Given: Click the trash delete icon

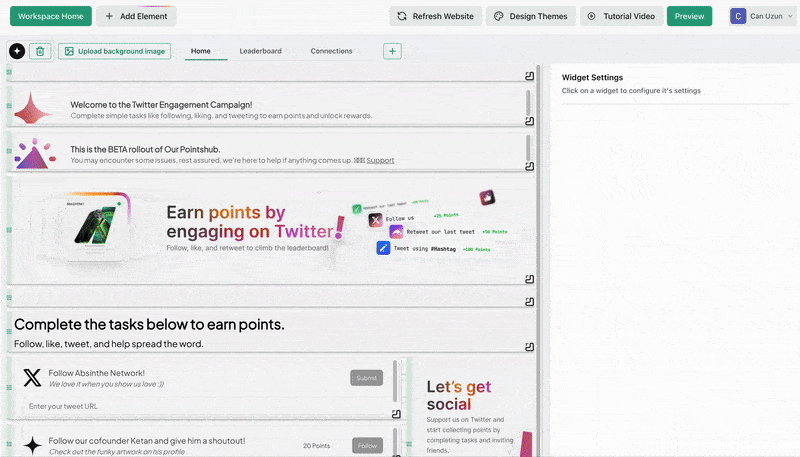Looking at the screenshot, I should [x=40, y=51].
